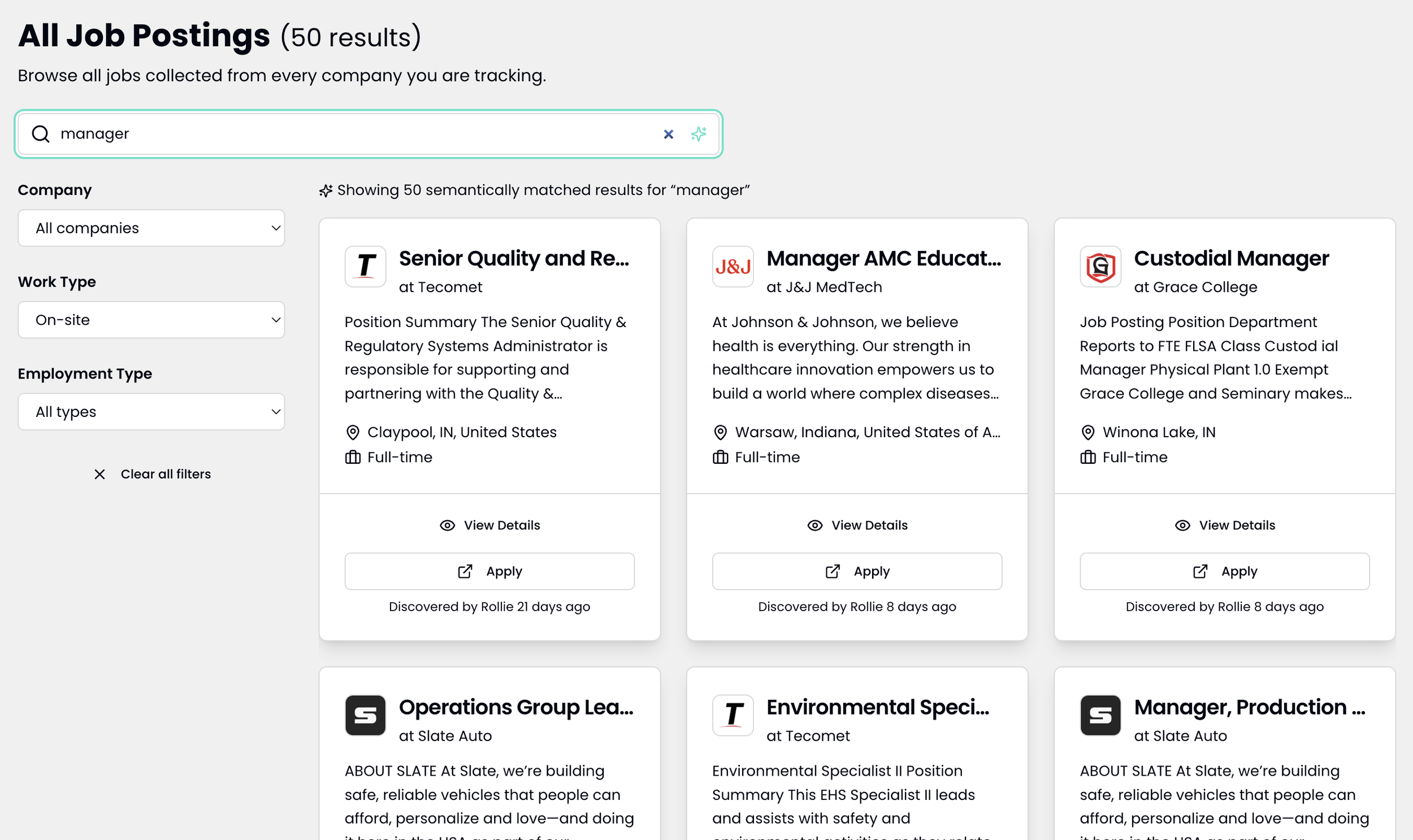The image size is (1413, 840).
Task: Click the Tecomet logo on Environmental Specialist card
Action: tap(733, 716)
